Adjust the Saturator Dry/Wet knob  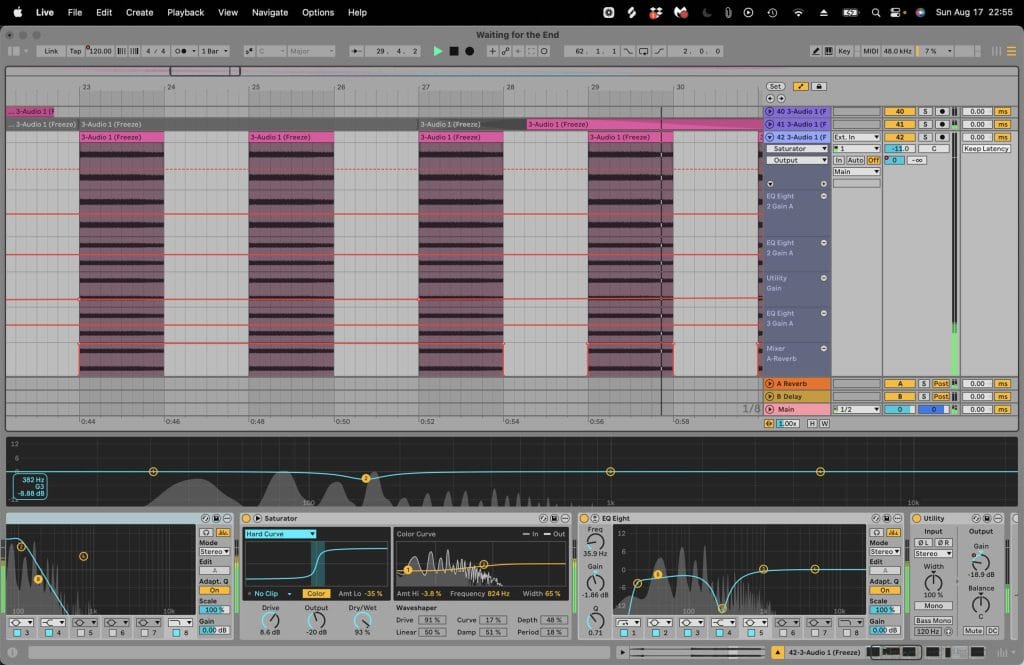(362, 621)
